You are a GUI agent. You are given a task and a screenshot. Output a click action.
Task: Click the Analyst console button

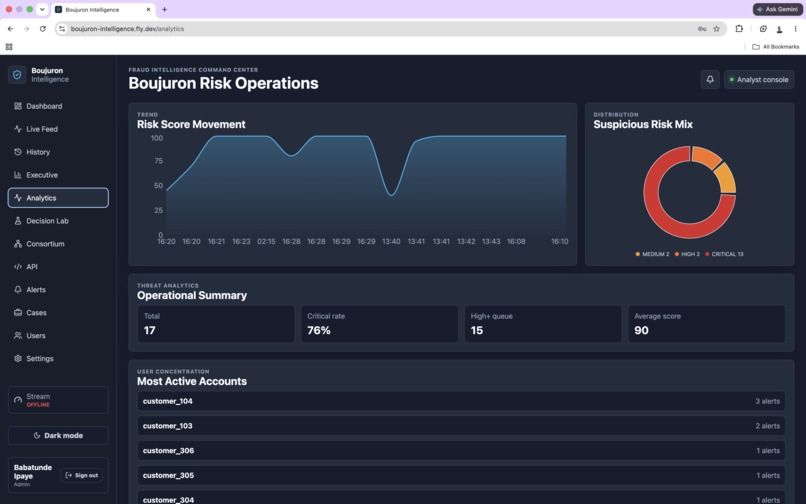pyautogui.click(x=759, y=80)
